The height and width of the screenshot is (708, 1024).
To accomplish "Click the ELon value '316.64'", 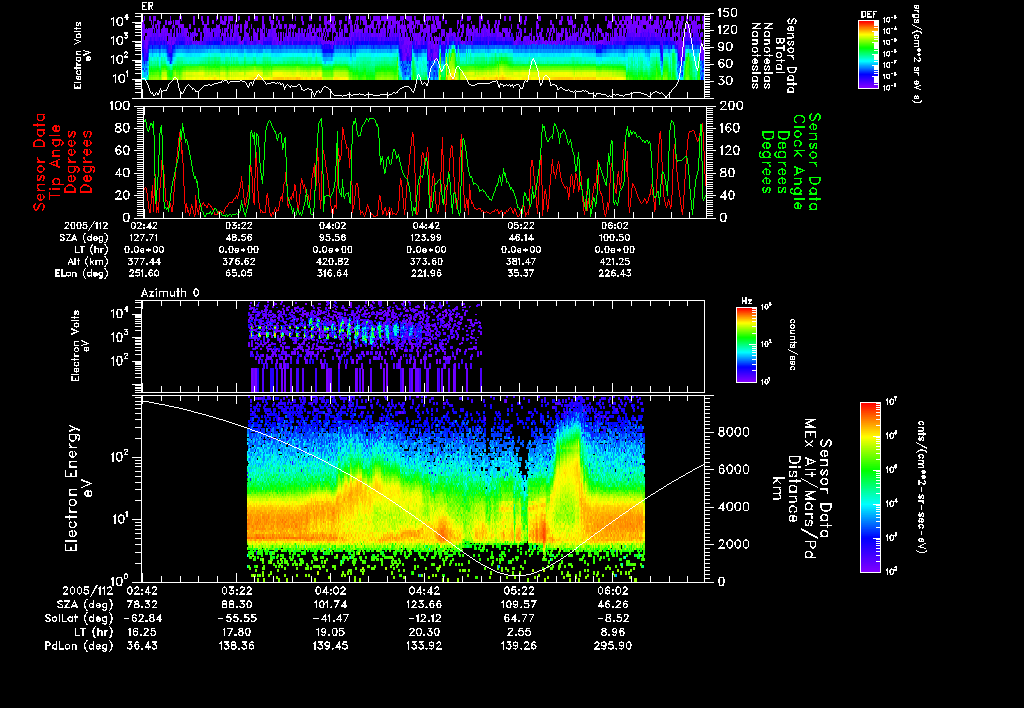I will (332, 274).
